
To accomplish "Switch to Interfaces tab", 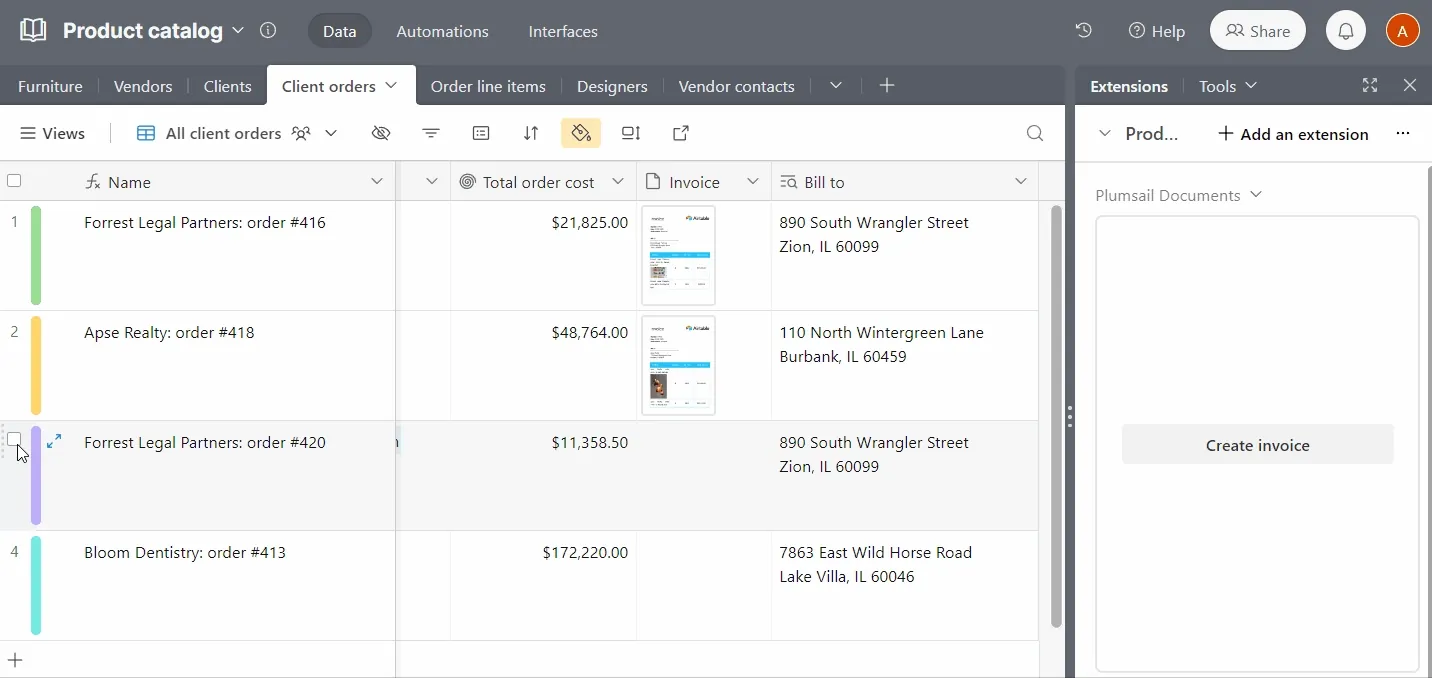I will coord(563,31).
